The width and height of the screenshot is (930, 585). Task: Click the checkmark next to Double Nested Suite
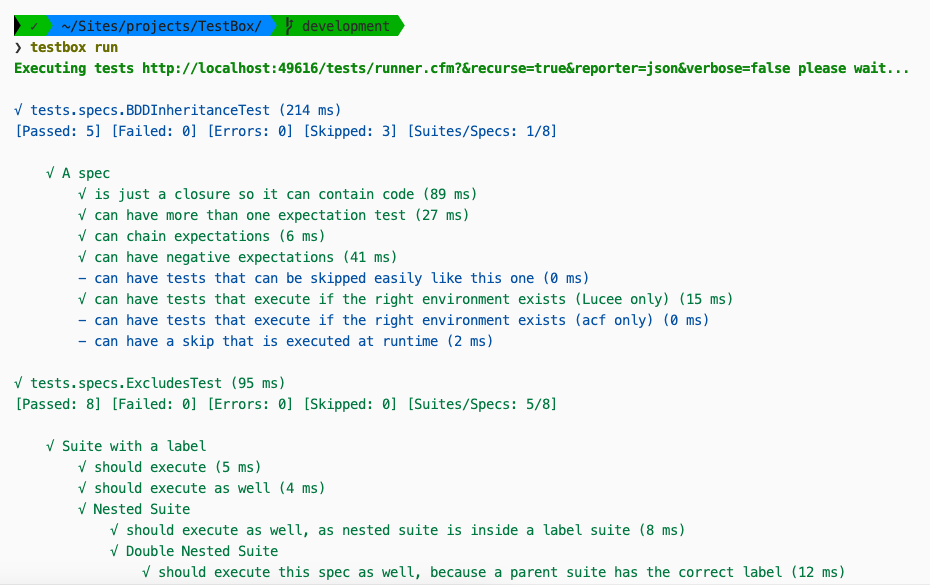pyautogui.click(x=114, y=551)
